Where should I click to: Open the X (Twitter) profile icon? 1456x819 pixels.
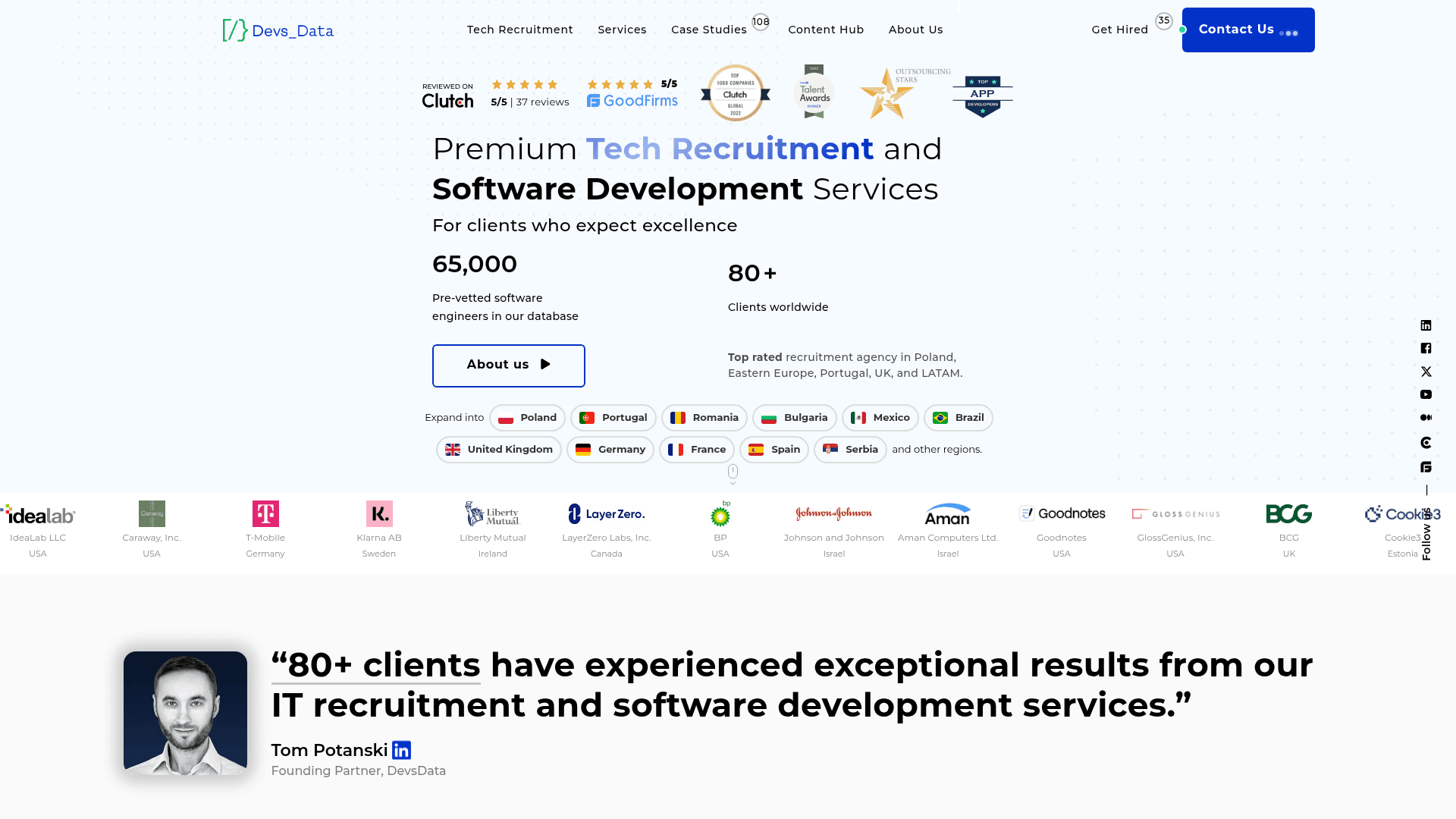(1426, 372)
